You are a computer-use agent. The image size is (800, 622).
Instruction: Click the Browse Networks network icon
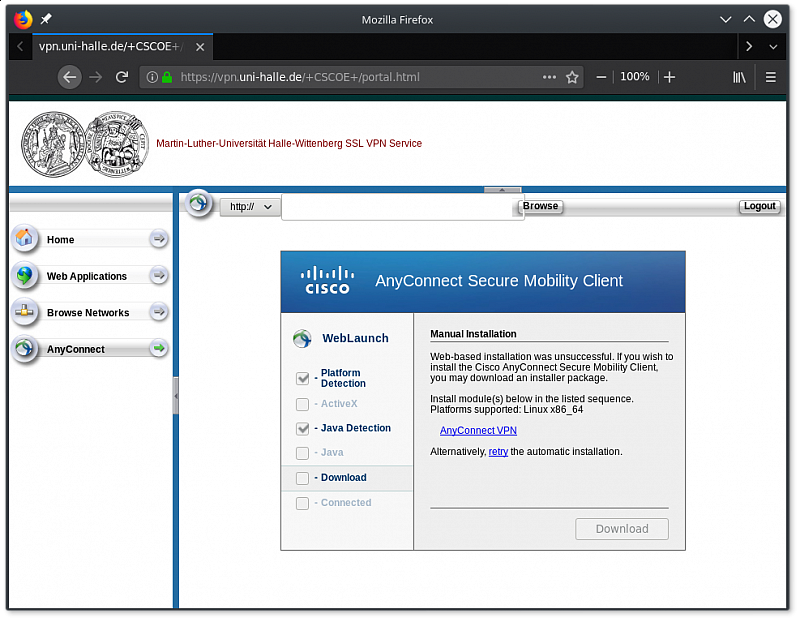[x=24, y=311]
